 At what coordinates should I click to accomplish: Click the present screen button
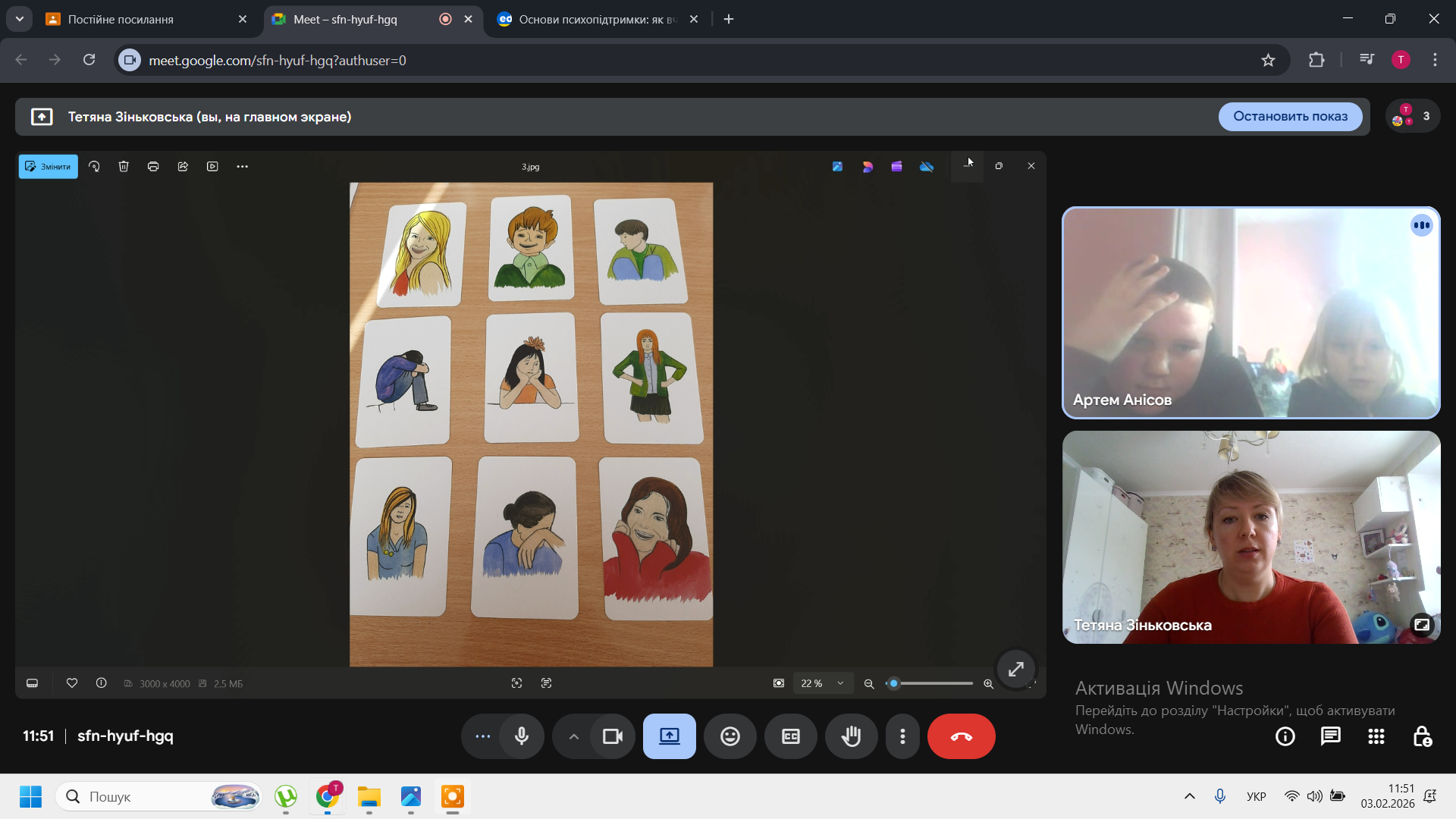pyautogui.click(x=669, y=736)
